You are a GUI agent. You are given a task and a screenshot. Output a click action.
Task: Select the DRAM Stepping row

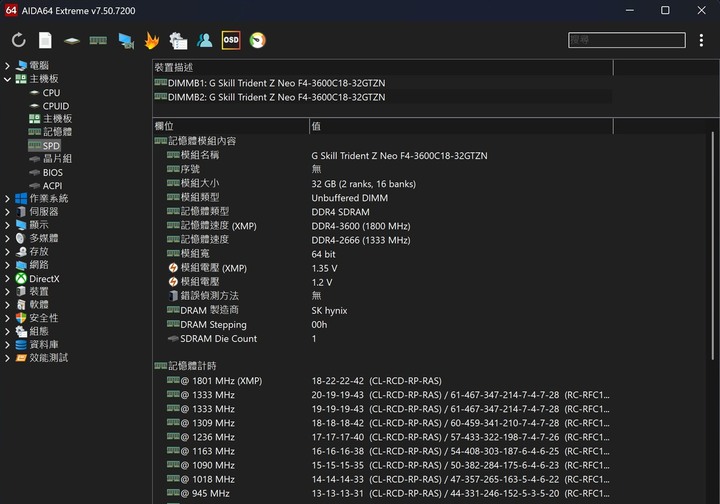point(382,325)
